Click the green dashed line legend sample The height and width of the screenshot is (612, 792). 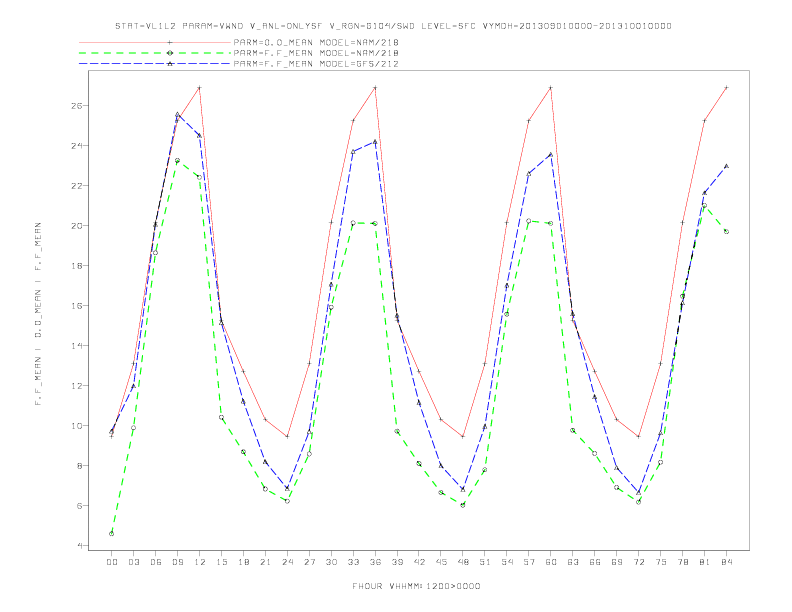point(155,53)
